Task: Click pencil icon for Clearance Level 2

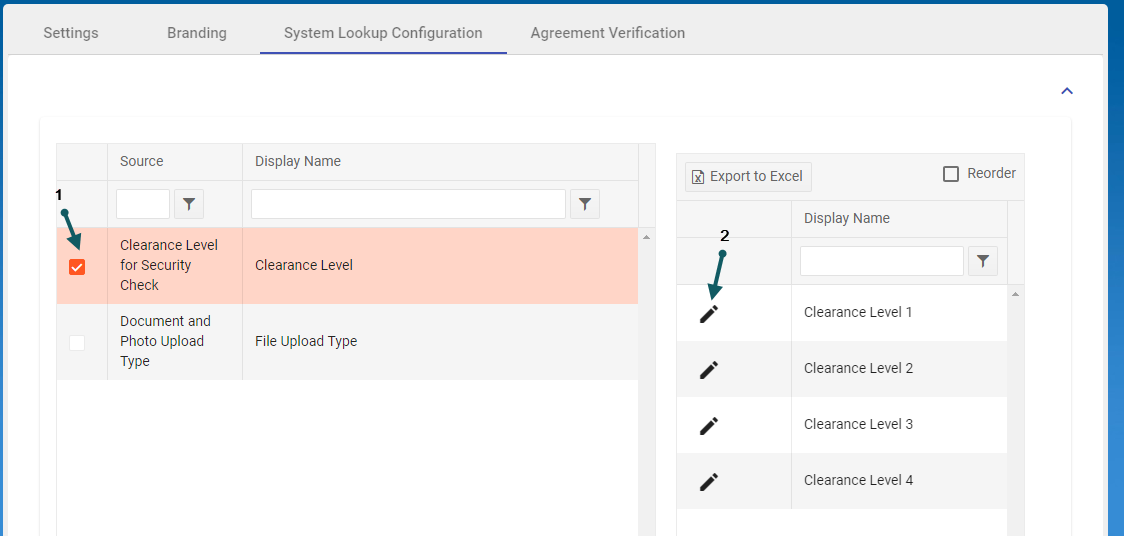Action: click(709, 369)
